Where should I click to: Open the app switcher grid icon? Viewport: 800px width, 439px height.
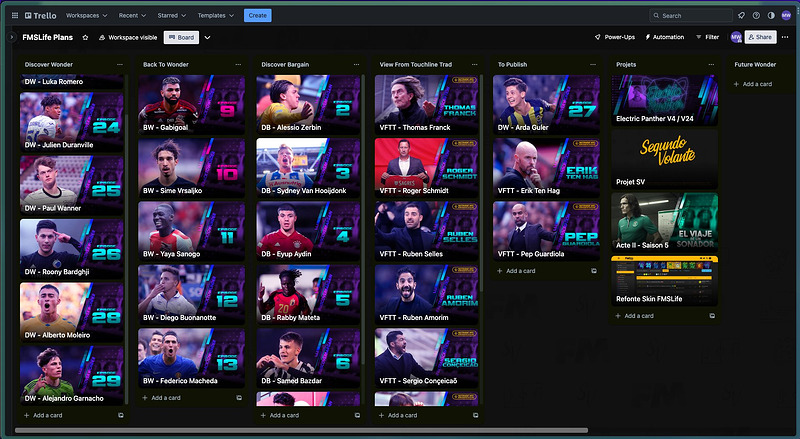pyautogui.click(x=15, y=15)
